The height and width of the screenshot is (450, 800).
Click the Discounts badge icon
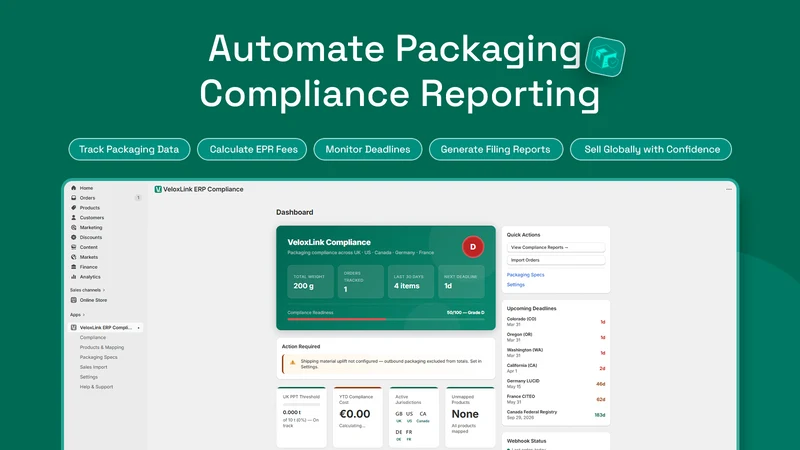[73, 237]
